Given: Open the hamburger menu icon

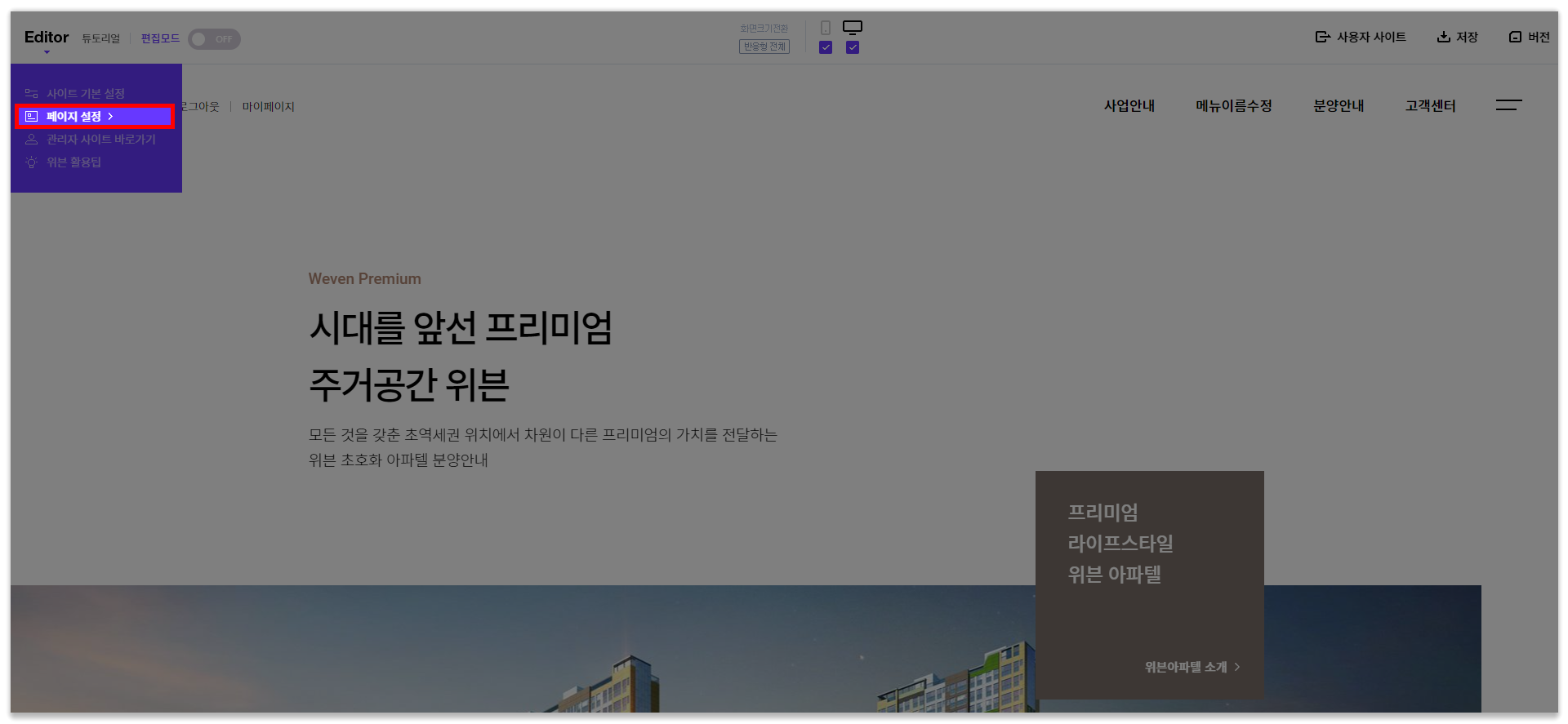Looking at the screenshot, I should (x=1508, y=105).
